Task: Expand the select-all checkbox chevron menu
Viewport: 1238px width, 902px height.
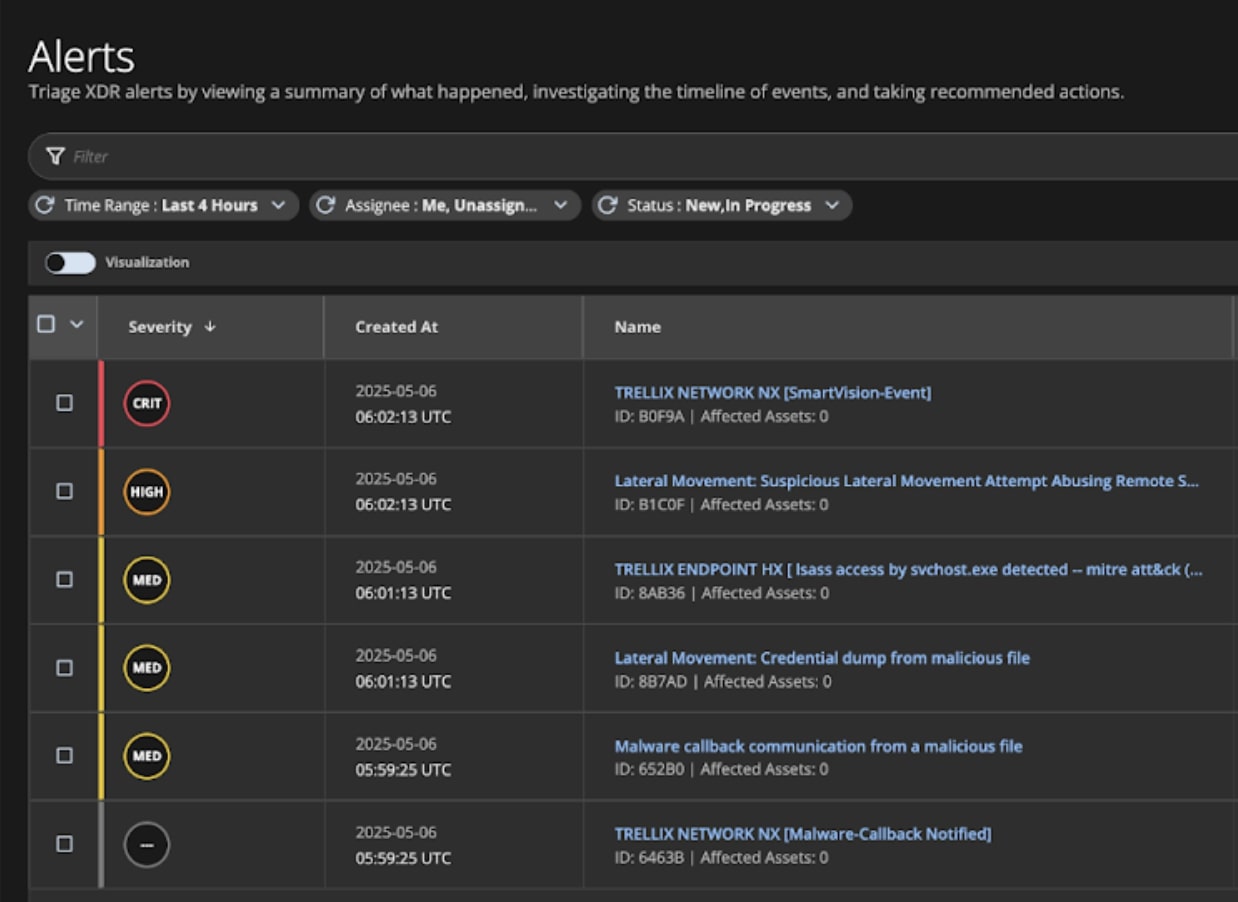Action: (77, 325)
